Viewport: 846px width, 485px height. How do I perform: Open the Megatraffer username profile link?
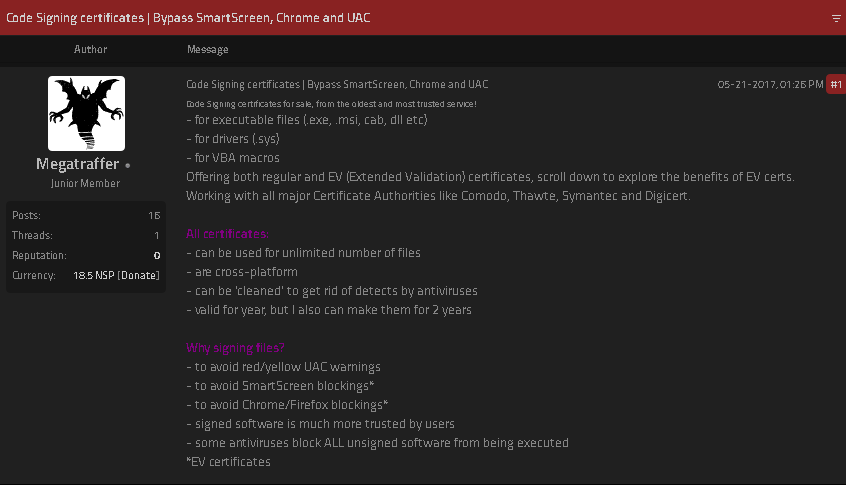(x=78, y=164)
